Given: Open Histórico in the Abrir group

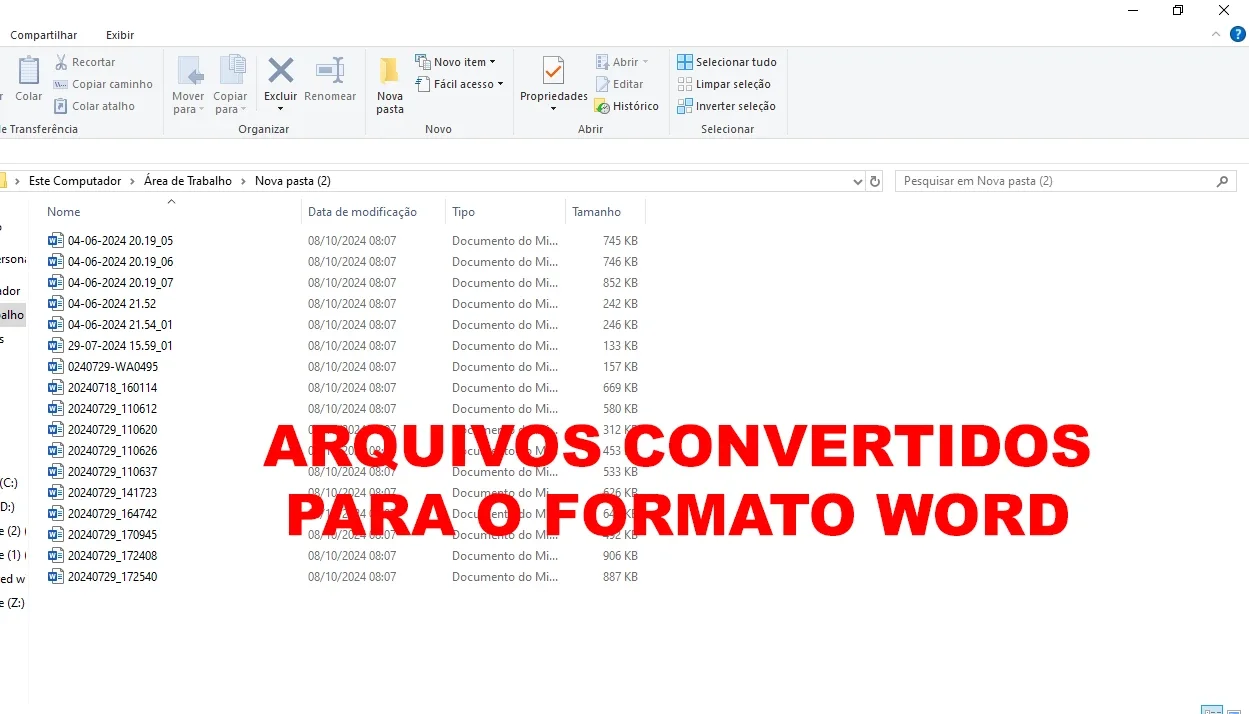Looking at the screenshot, I should 626,106.
